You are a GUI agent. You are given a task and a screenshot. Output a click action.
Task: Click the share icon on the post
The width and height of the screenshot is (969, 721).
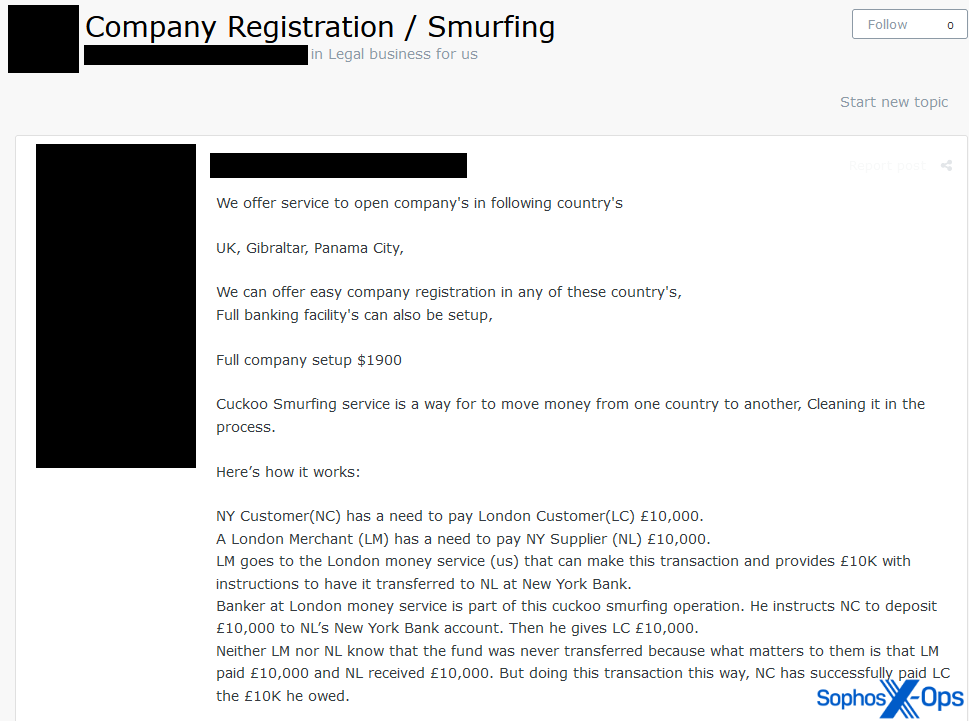[946, 166]
